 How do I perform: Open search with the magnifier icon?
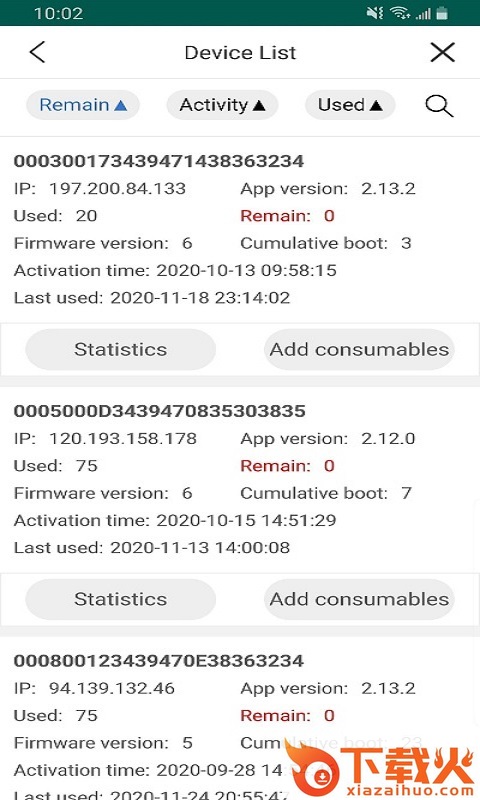click(x=439, y=106)
